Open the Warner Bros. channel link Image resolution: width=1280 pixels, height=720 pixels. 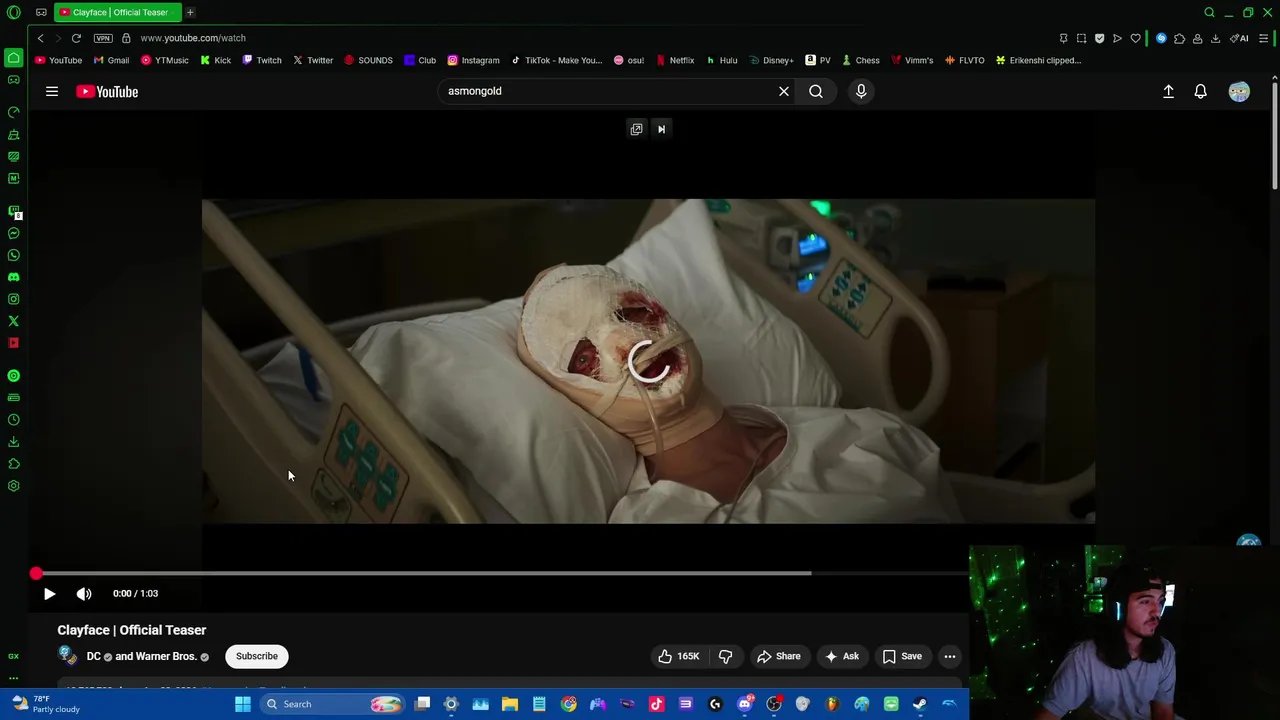169,656
